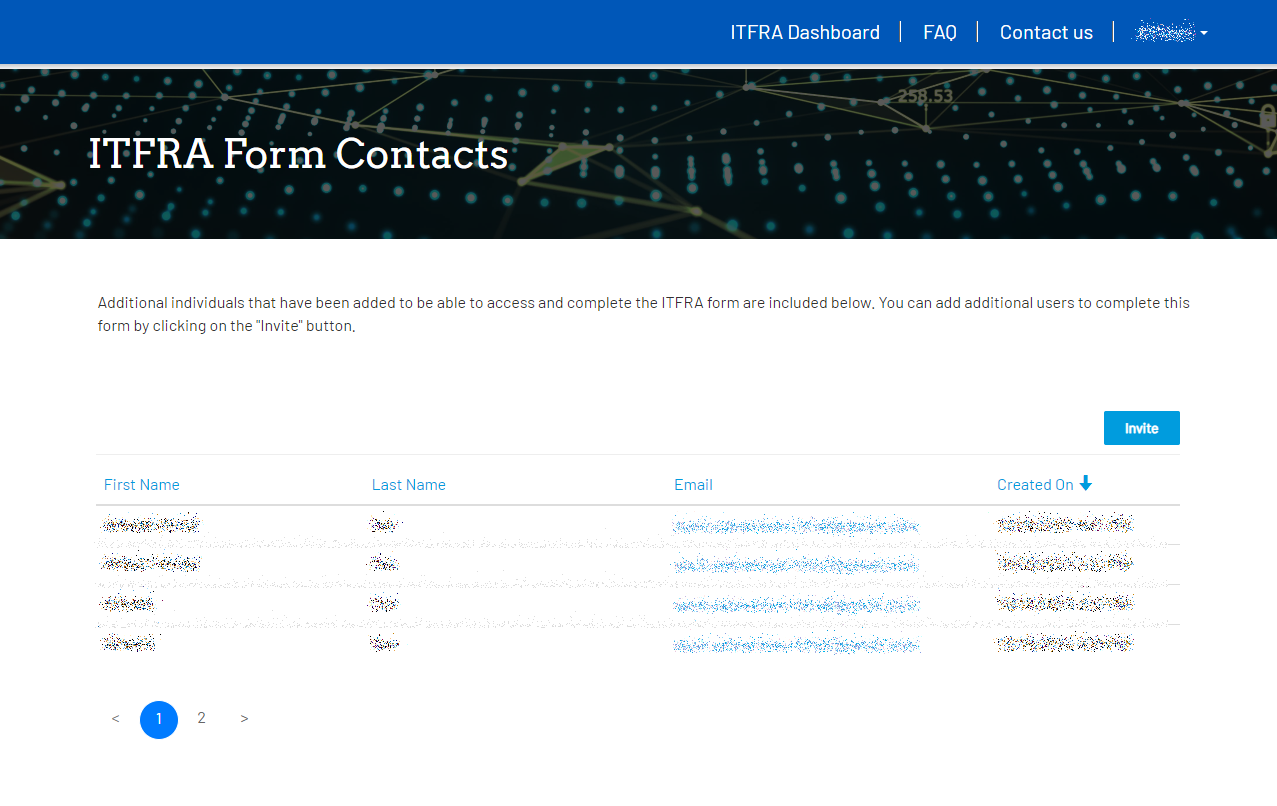Open the email link in the first contact row
The width and height of the screenshot is (1277, 806).
[795, 524]
